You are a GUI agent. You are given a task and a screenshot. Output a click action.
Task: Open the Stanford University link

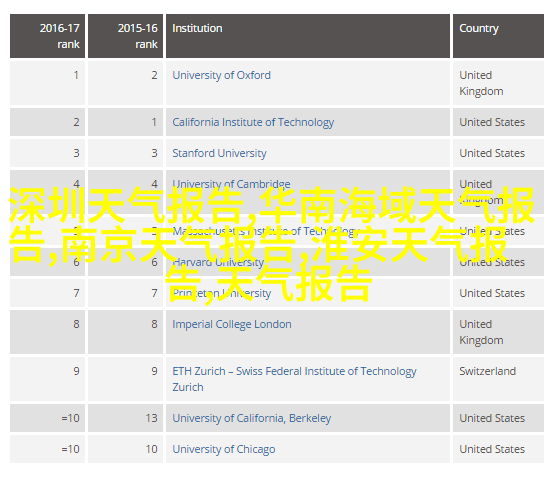coord(219,154)
